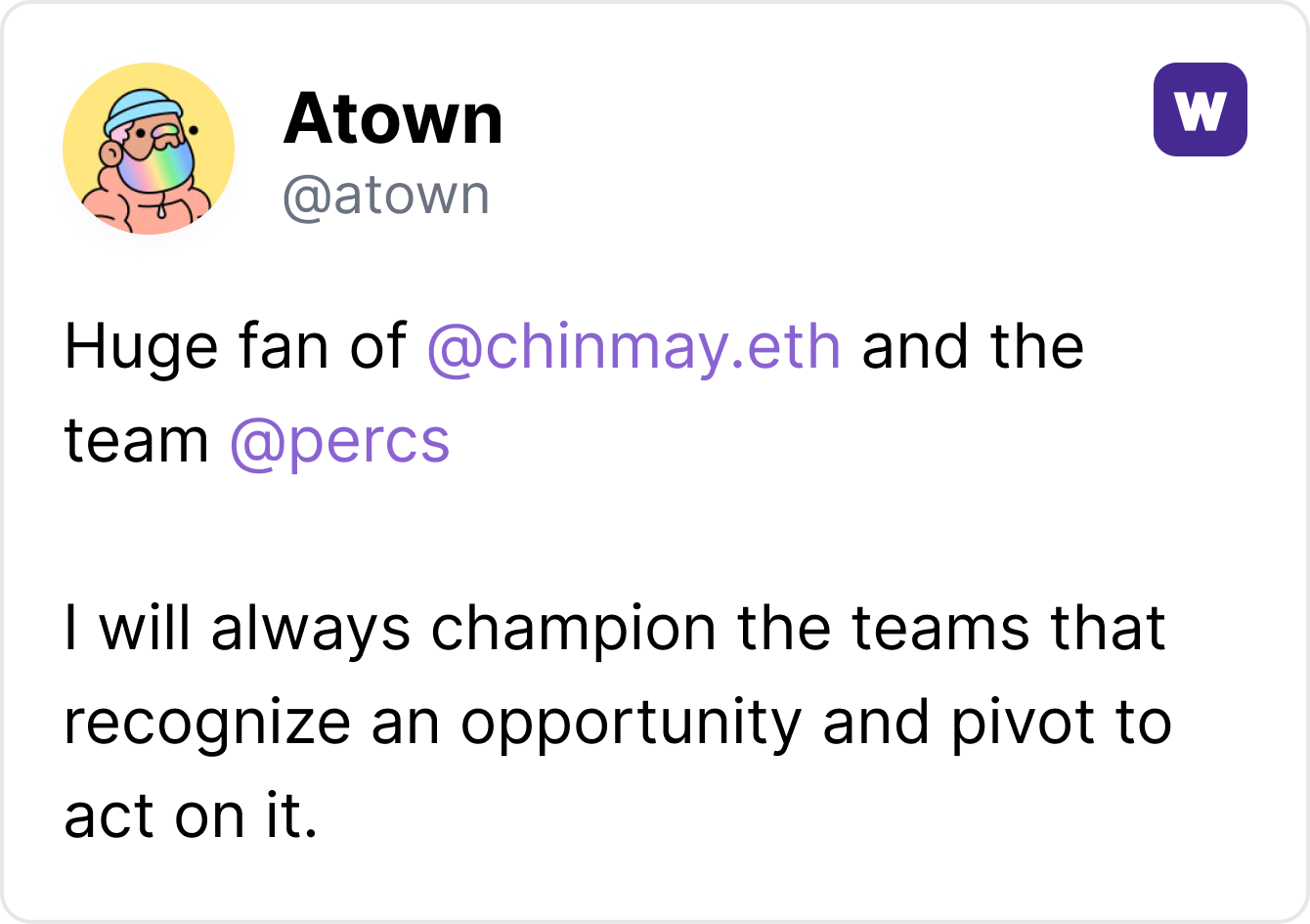
Task: Click the @atown handle
Action: tap(385, 196)
